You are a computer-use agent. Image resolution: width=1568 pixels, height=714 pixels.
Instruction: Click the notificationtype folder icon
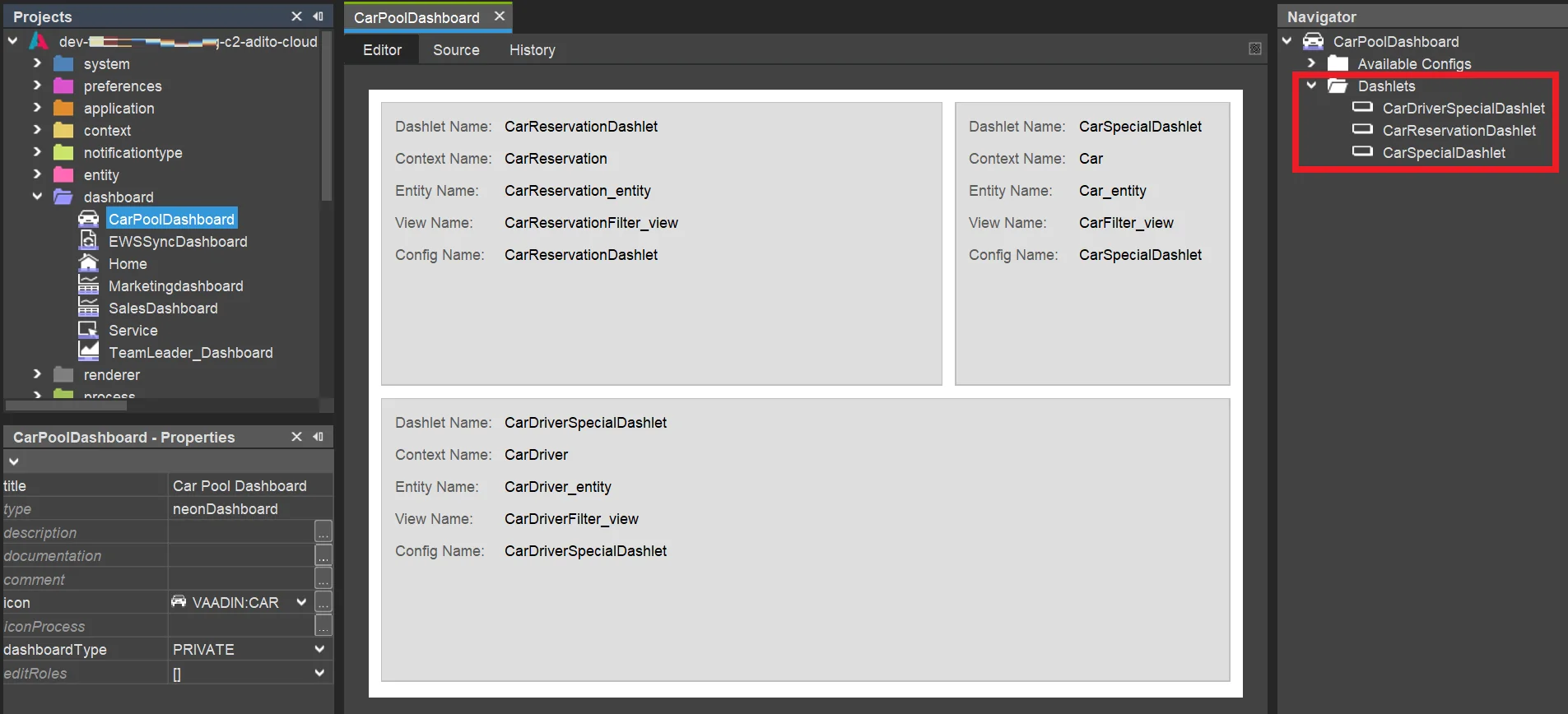(x=63, y=152)
